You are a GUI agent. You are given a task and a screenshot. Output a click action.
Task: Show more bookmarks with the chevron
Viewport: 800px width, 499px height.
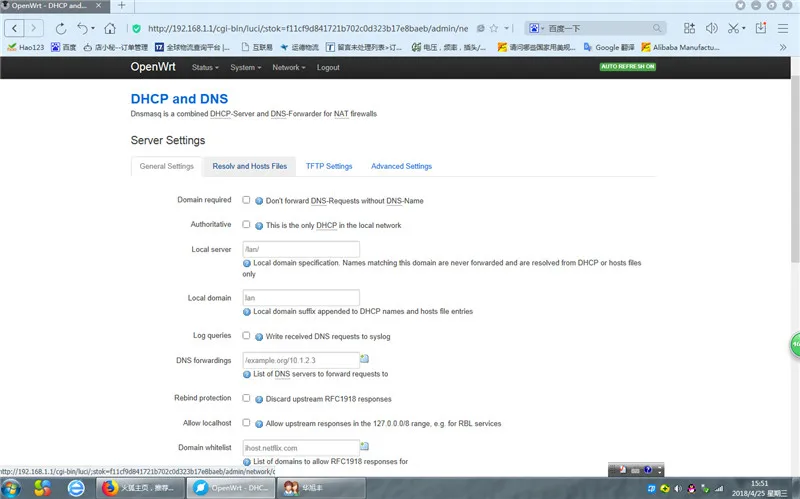(783, 47)
